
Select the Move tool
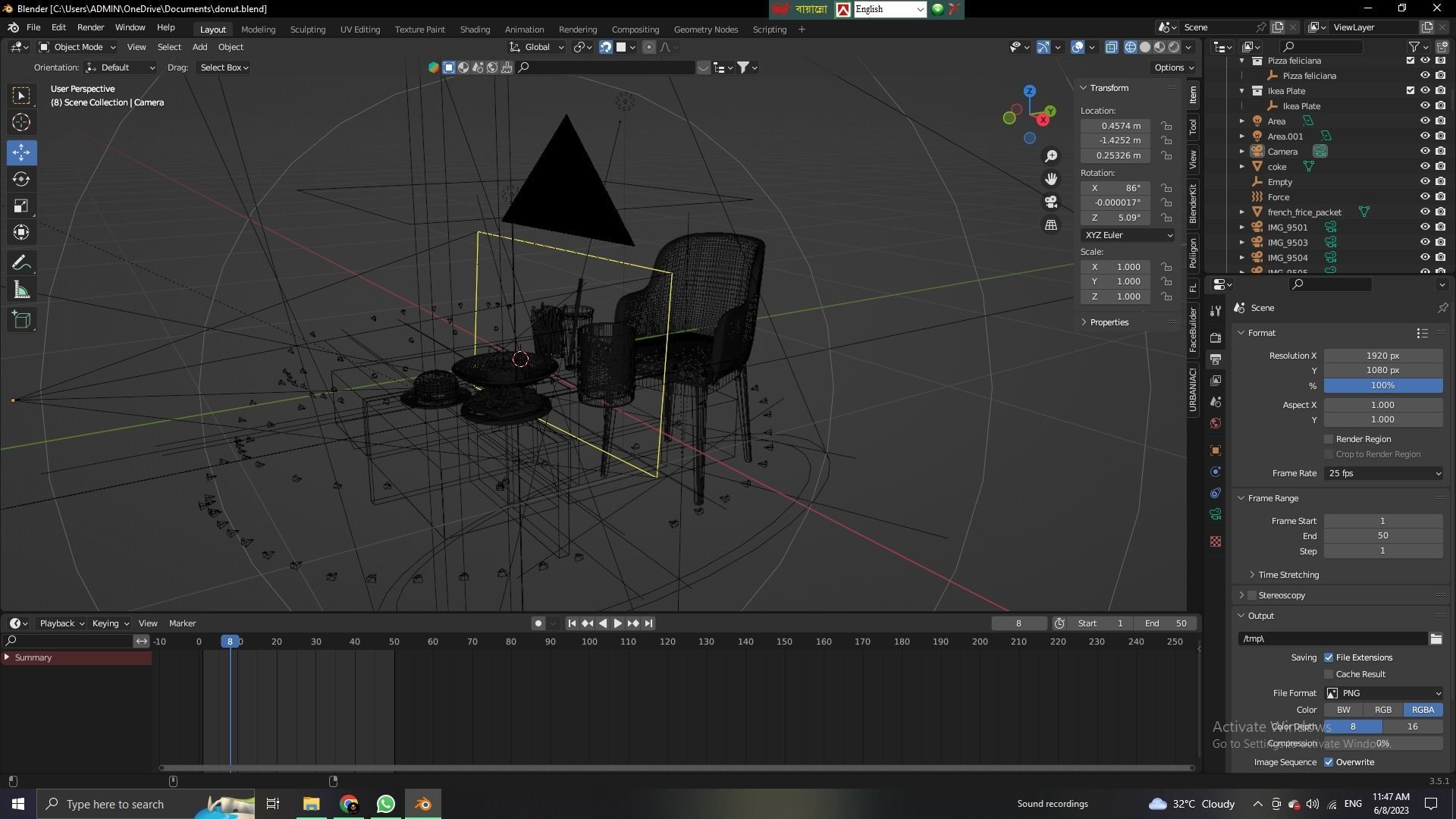click(x=21, y=152)
